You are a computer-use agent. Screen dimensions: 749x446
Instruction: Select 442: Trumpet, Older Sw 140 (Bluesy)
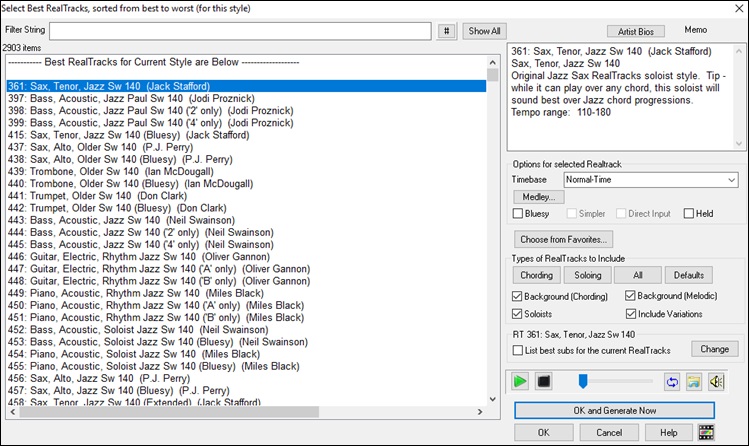coord(246,208)
